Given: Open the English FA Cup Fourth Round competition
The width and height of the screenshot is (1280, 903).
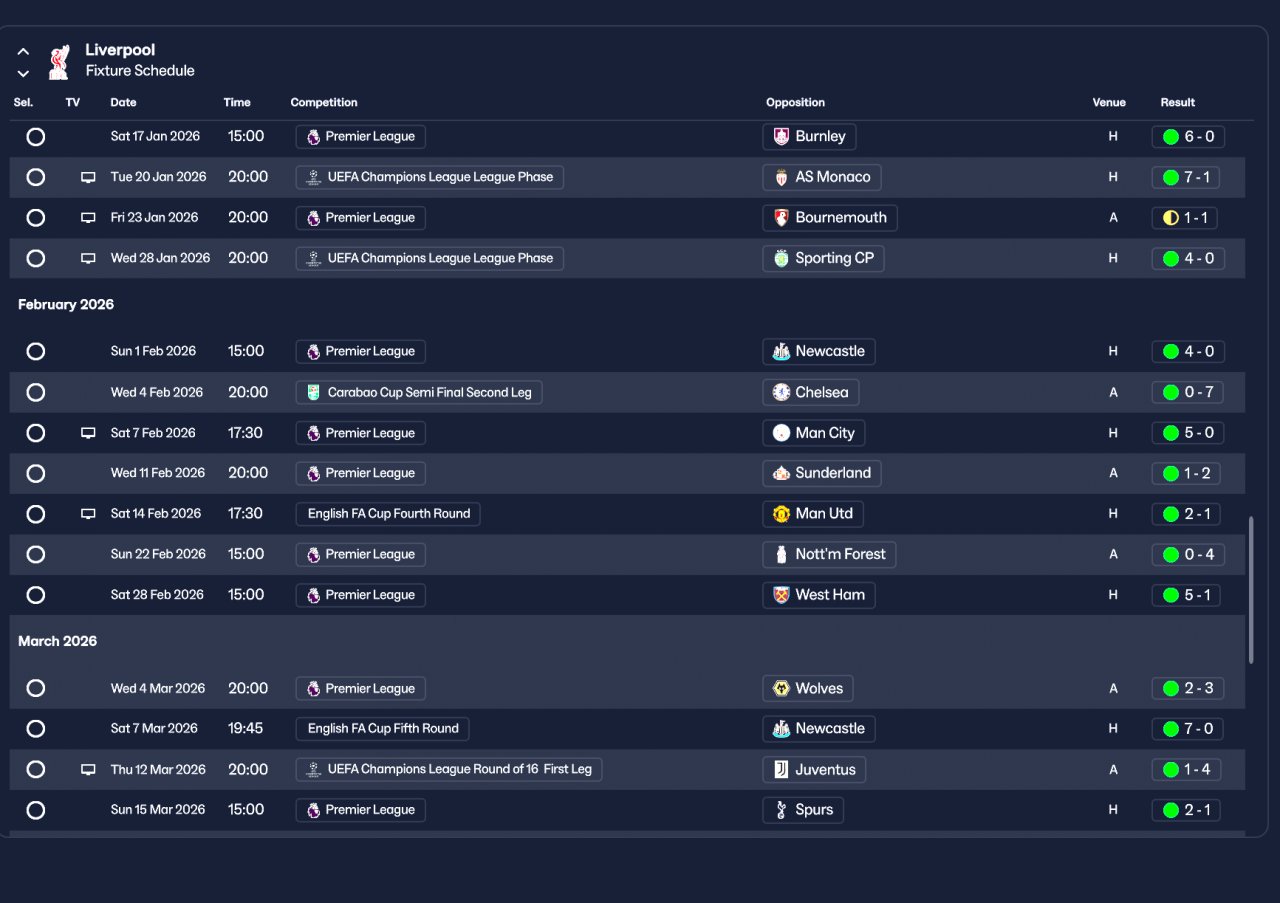Looking at the screenshot, I should click(388, 514).
